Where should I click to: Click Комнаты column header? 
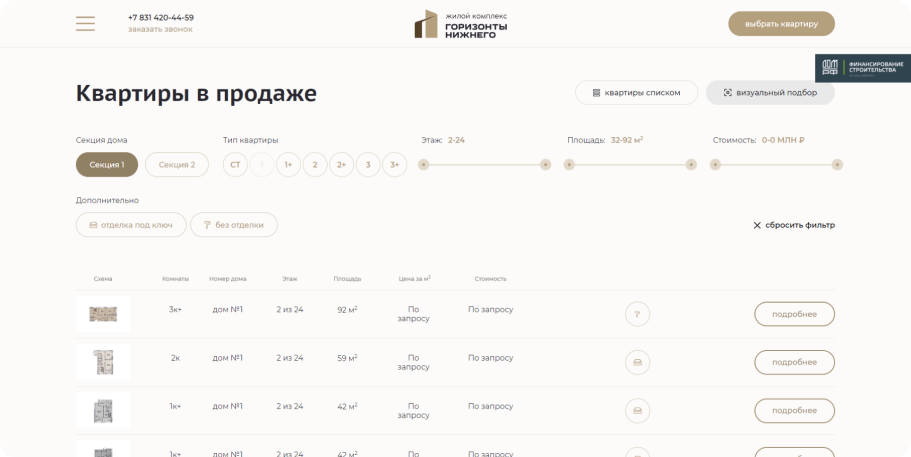point(175,279)
